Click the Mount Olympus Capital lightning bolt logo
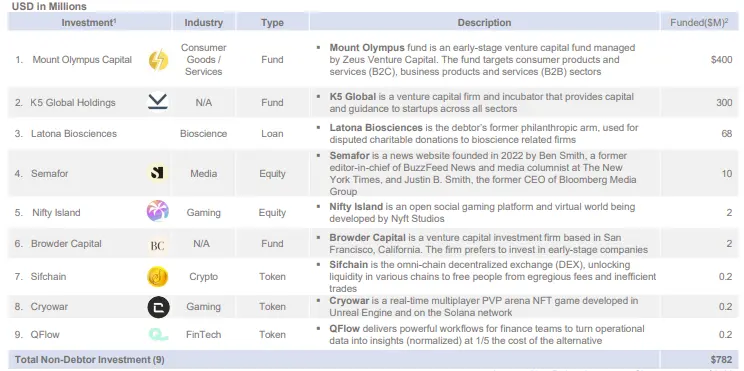The image size is (744, 371). tap(158, 60)
